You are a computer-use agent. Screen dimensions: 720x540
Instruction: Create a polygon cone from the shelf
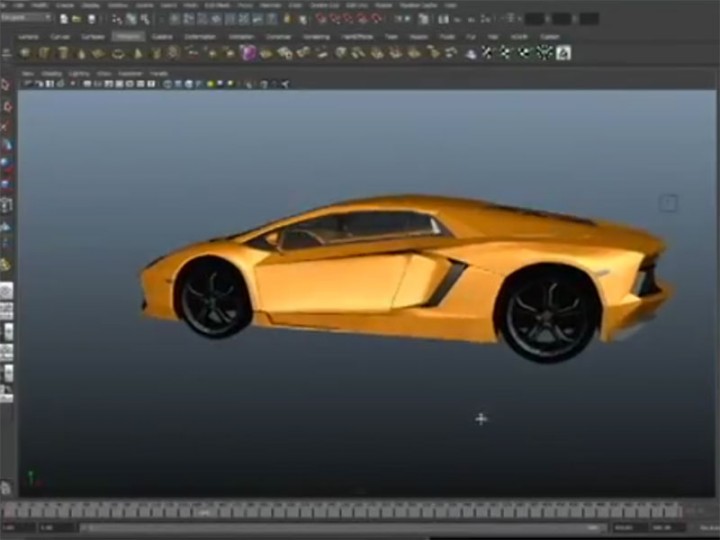coord(81,54)
